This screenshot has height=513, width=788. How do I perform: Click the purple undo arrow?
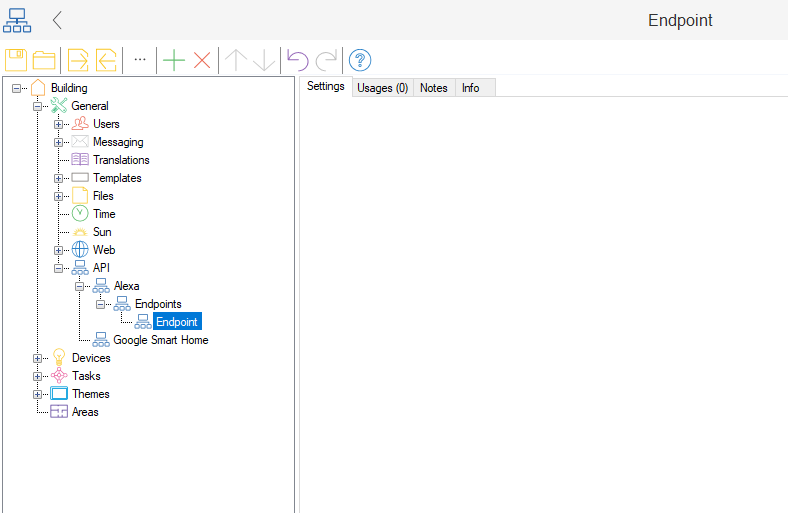pos(297,60)
